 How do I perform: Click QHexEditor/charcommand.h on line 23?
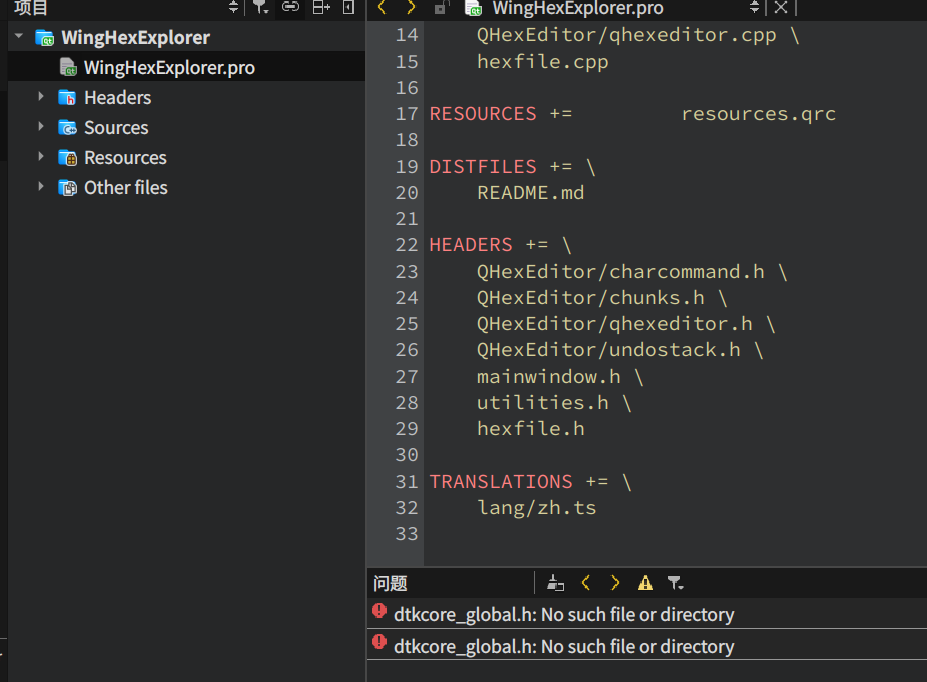(621, 271)
